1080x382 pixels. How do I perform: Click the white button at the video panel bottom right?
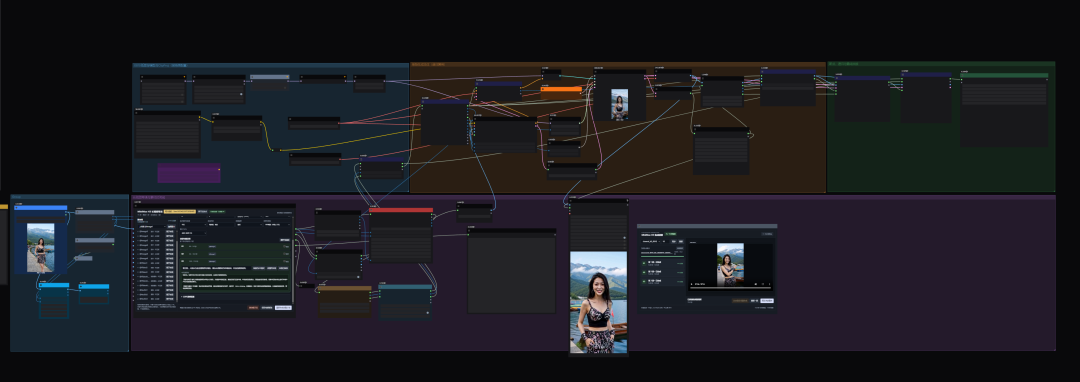click(x=767, y=301)
